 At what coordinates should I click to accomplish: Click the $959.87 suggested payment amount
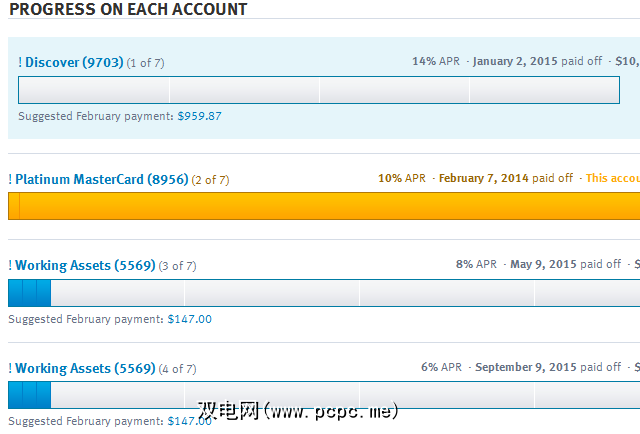199,116
